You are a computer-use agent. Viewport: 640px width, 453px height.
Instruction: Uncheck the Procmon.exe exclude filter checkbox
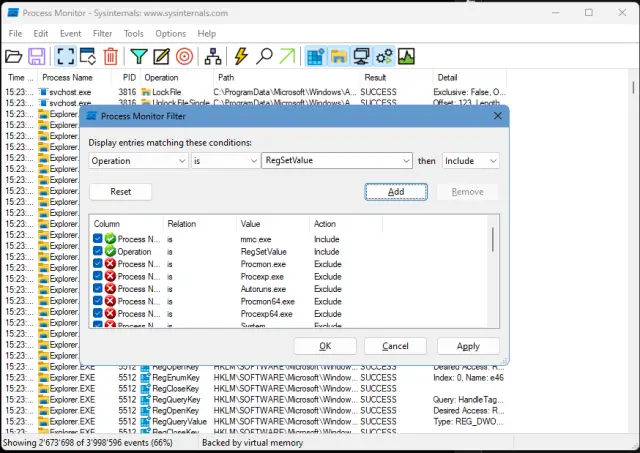click(98, 264)
